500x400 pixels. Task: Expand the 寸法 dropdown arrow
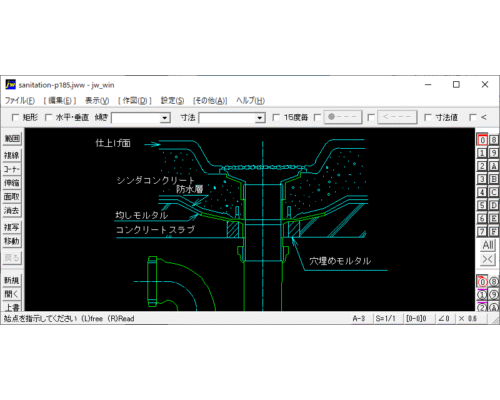click(x=260, y=118)
